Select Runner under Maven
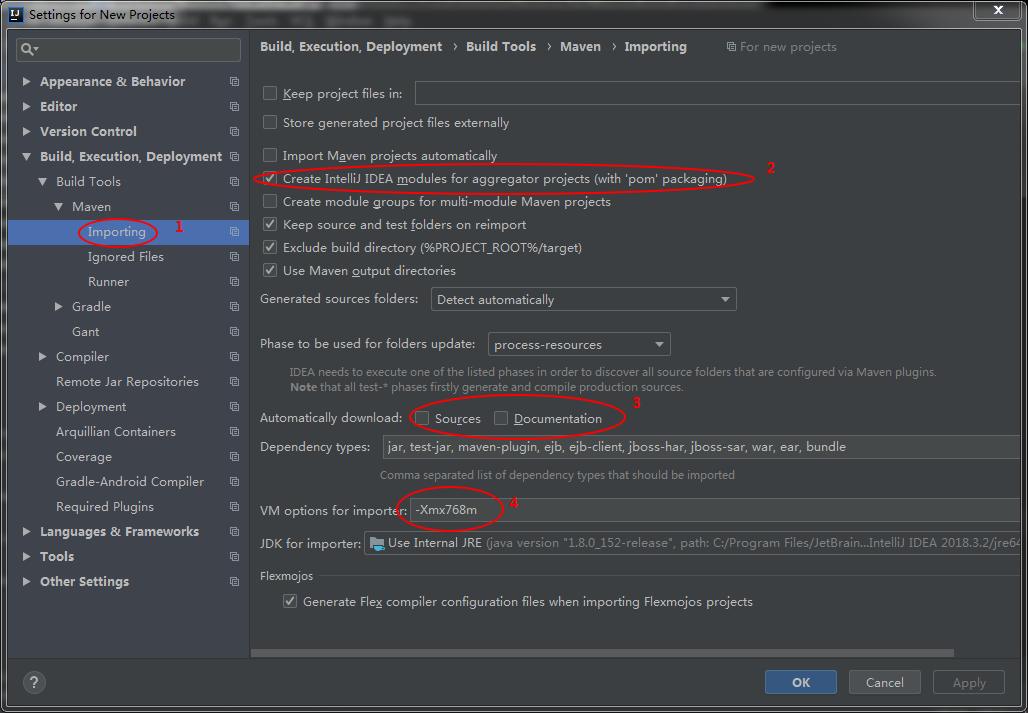The image size is (1028, 713). pyautogui.click(x=108, y=281)
